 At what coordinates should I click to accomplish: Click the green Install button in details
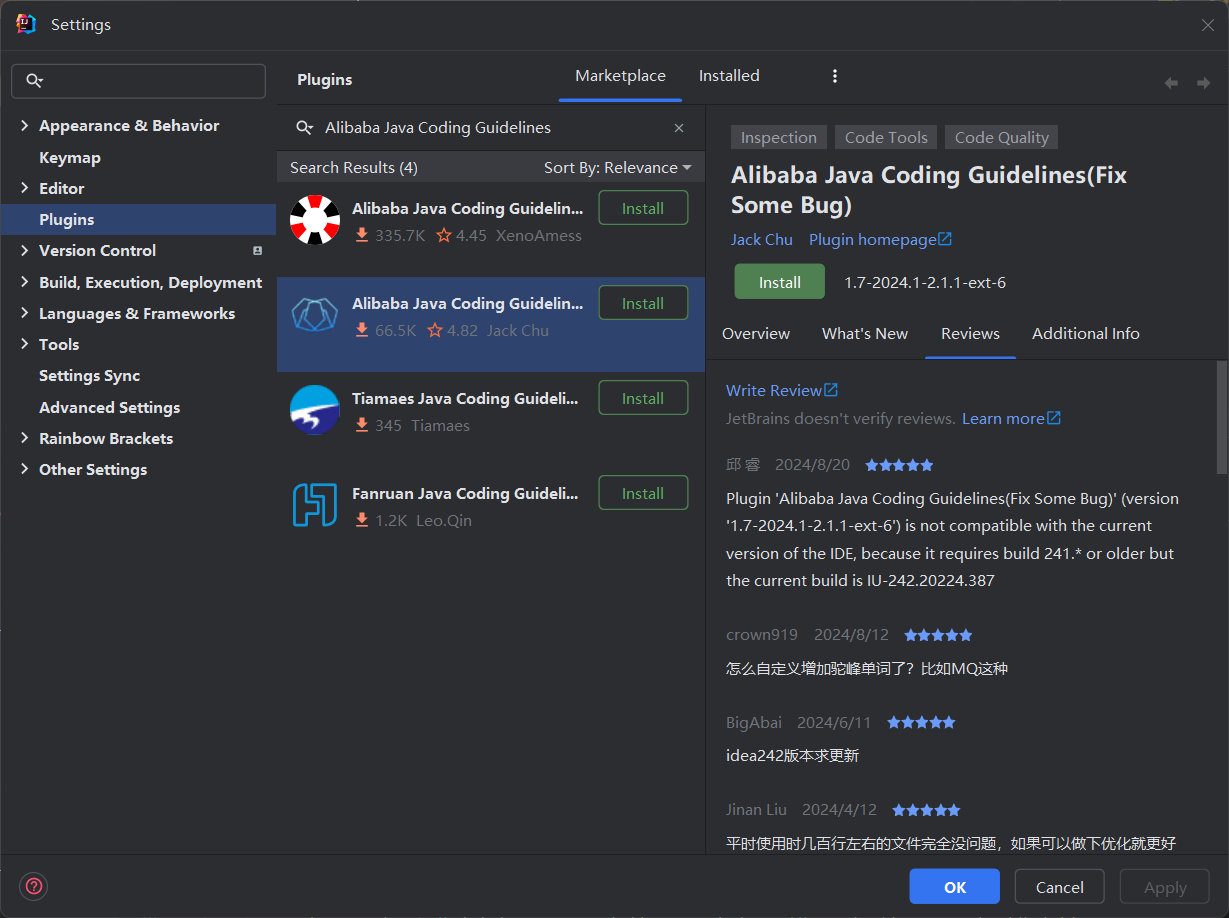779,282
